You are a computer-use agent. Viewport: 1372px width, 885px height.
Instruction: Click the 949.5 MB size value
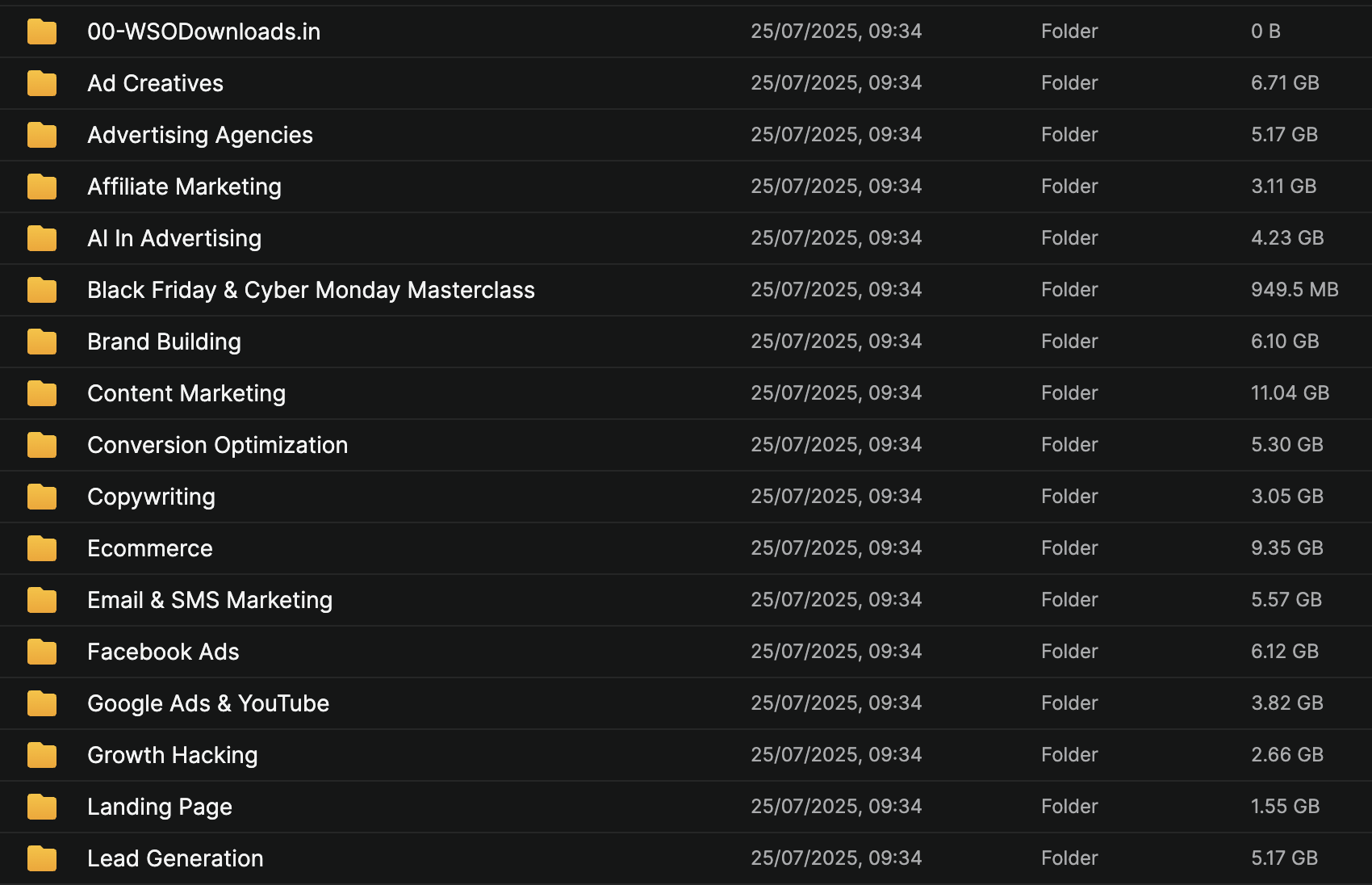(x=1295, y=290)
